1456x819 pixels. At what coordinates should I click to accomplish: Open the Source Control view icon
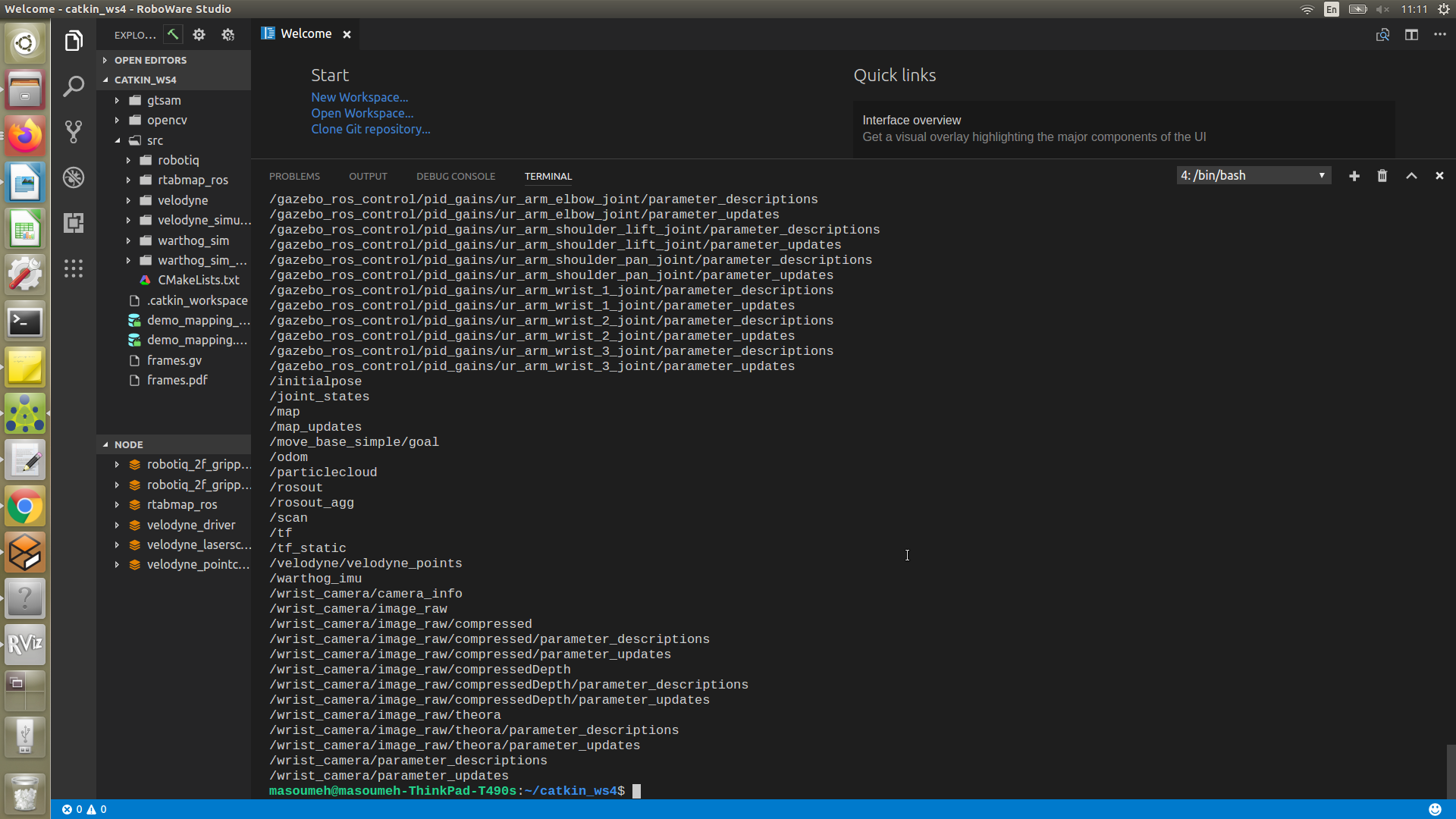[x=74, y=132]
